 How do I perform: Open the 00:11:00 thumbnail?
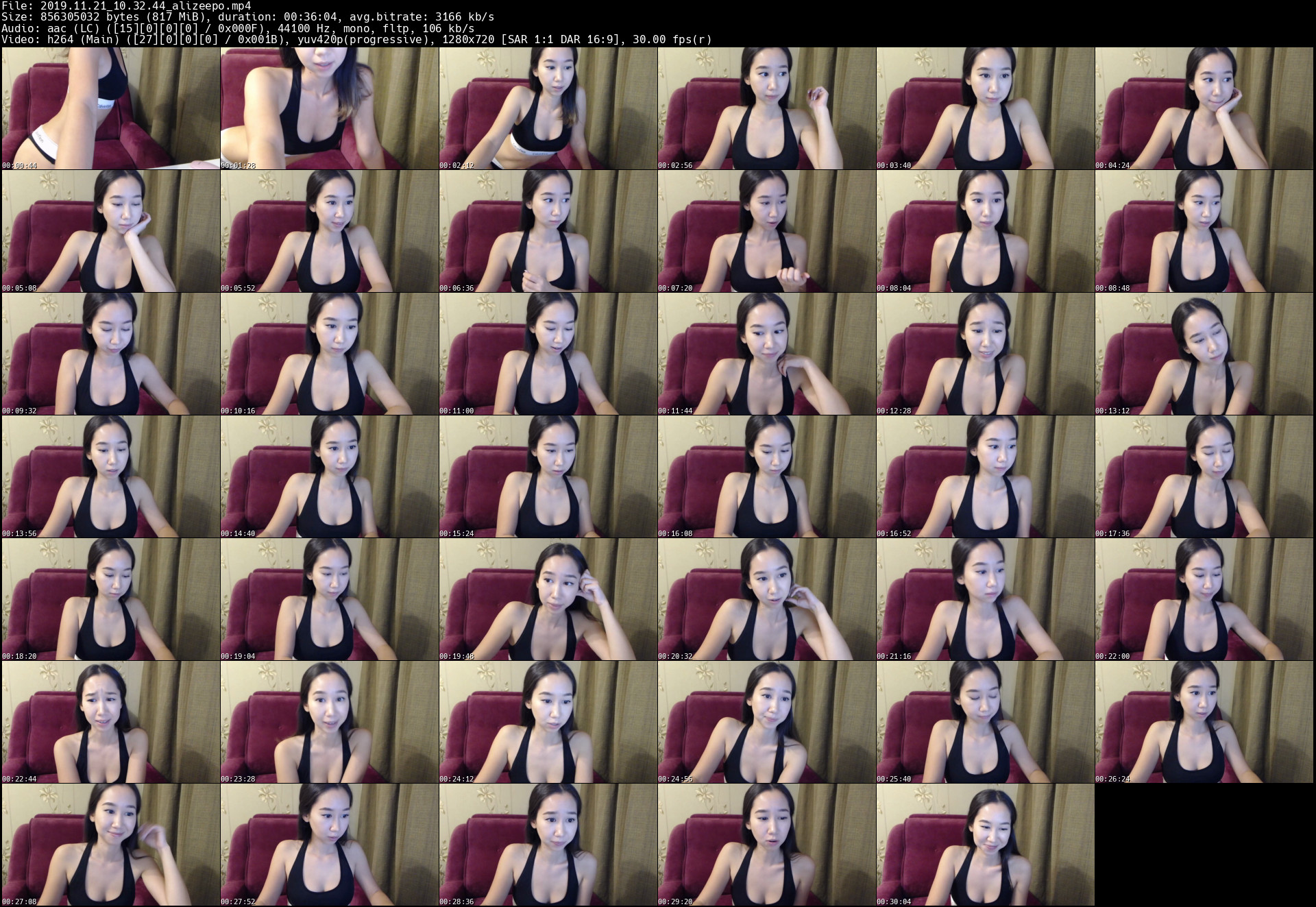[x=548, y=354]
